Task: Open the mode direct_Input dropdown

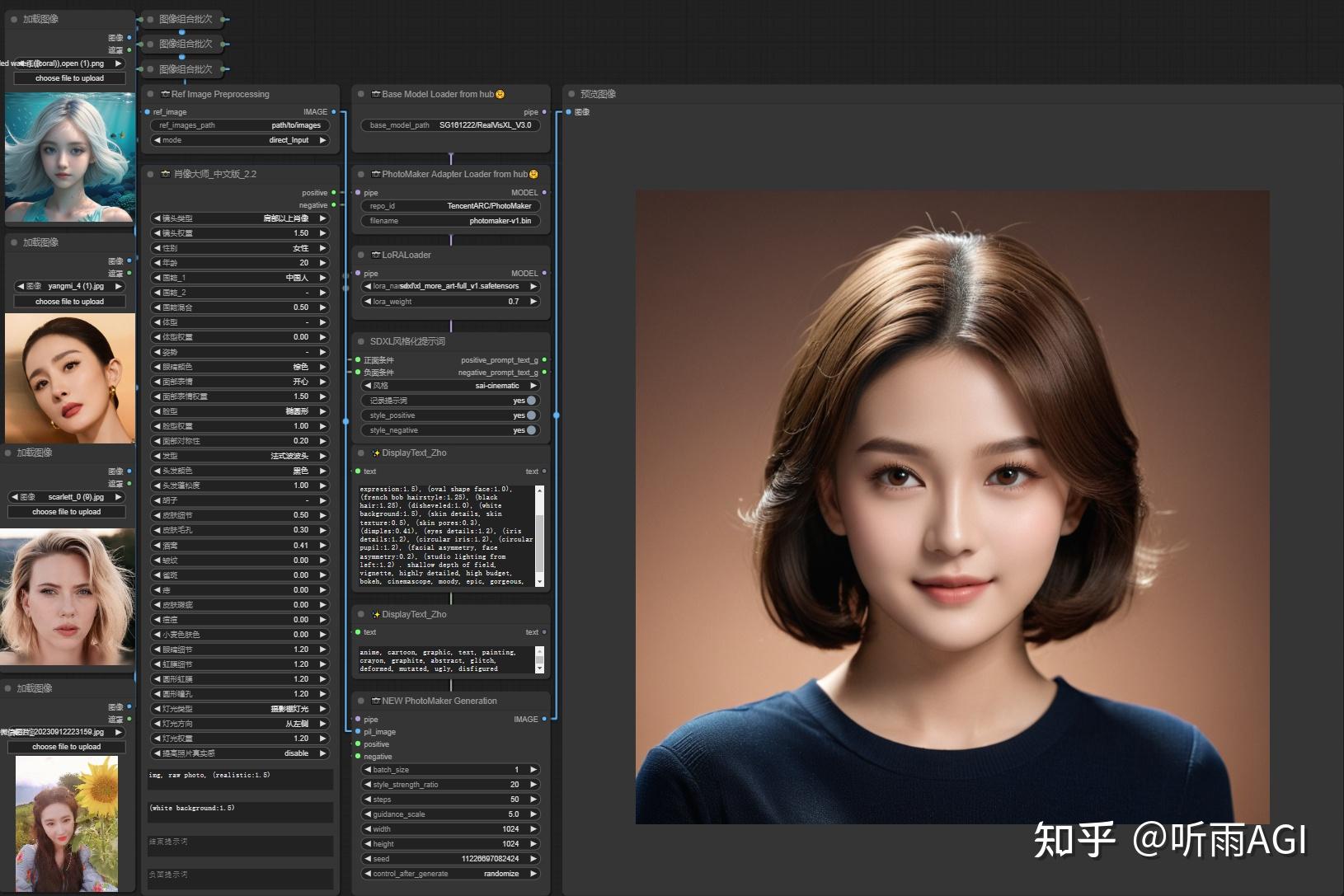Action: (x=240, y=140)
